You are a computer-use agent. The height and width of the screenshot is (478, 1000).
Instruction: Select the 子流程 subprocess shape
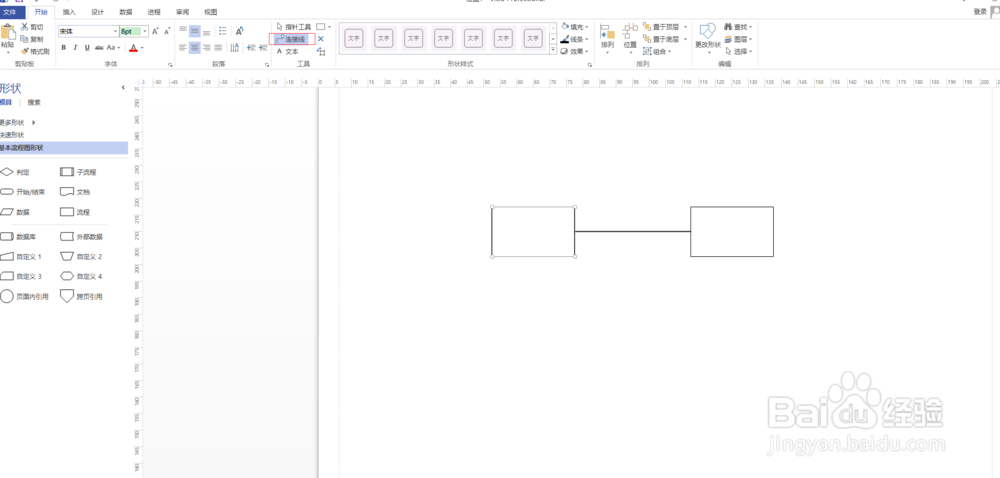click(x=78, y=172)
